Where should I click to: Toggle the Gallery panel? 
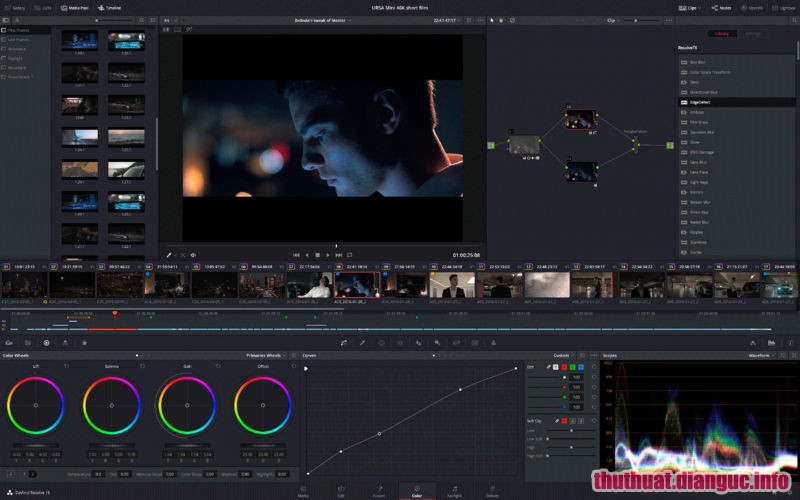pos(14,8)
